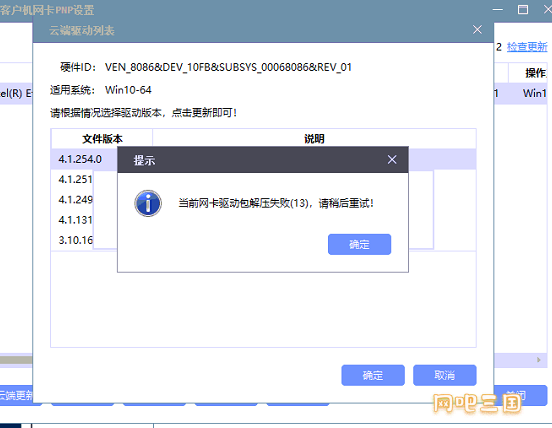This screenshot has width=552, height=428.
Task: Click the 说明 column header
Action: click(x=314, y=139)
